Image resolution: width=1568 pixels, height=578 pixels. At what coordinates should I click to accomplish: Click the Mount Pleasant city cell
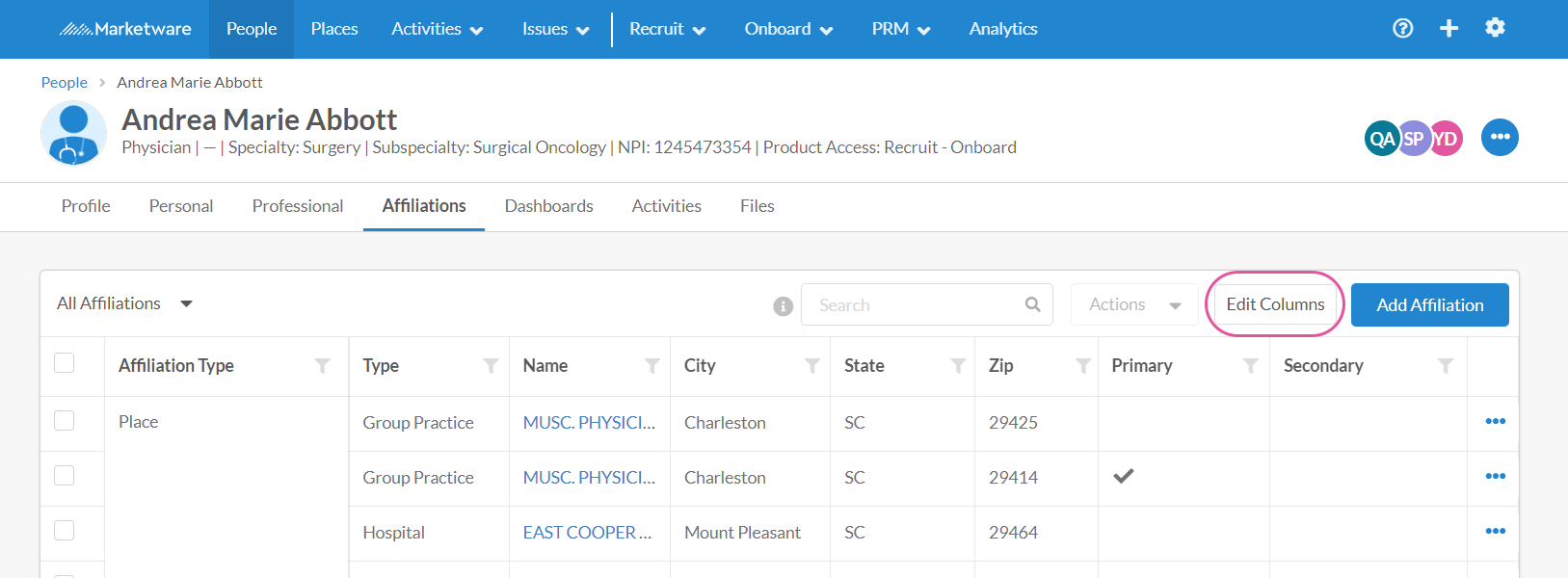(x=742, y=533)
